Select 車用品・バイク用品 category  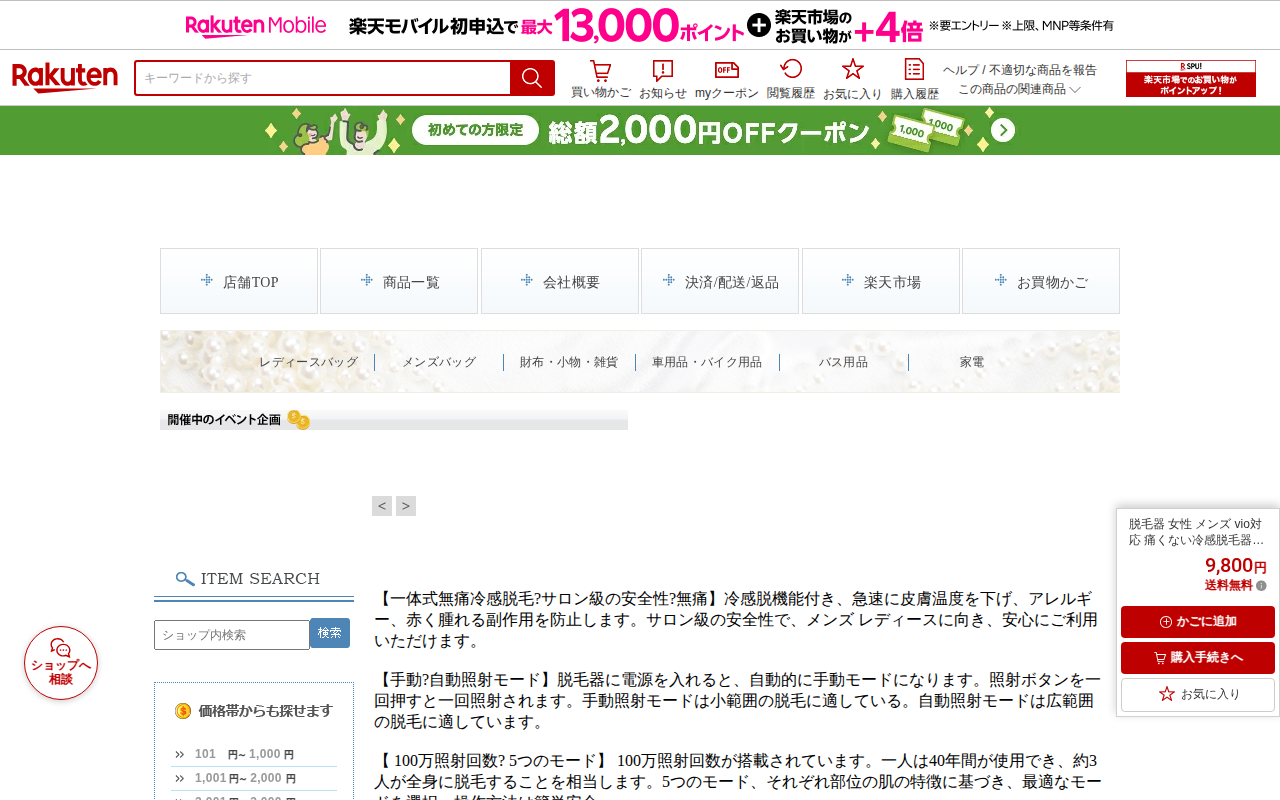coord(707,362)
